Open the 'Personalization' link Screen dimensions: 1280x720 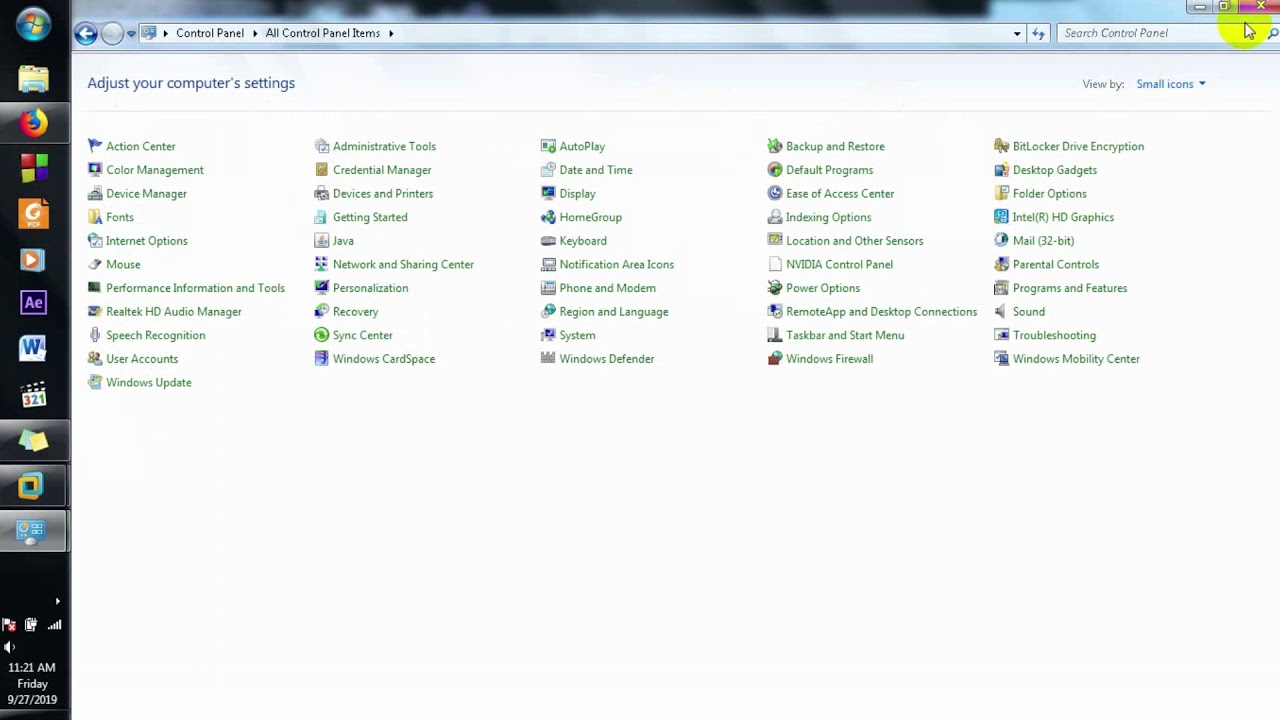pyautogui.click(x=370, y=288)
